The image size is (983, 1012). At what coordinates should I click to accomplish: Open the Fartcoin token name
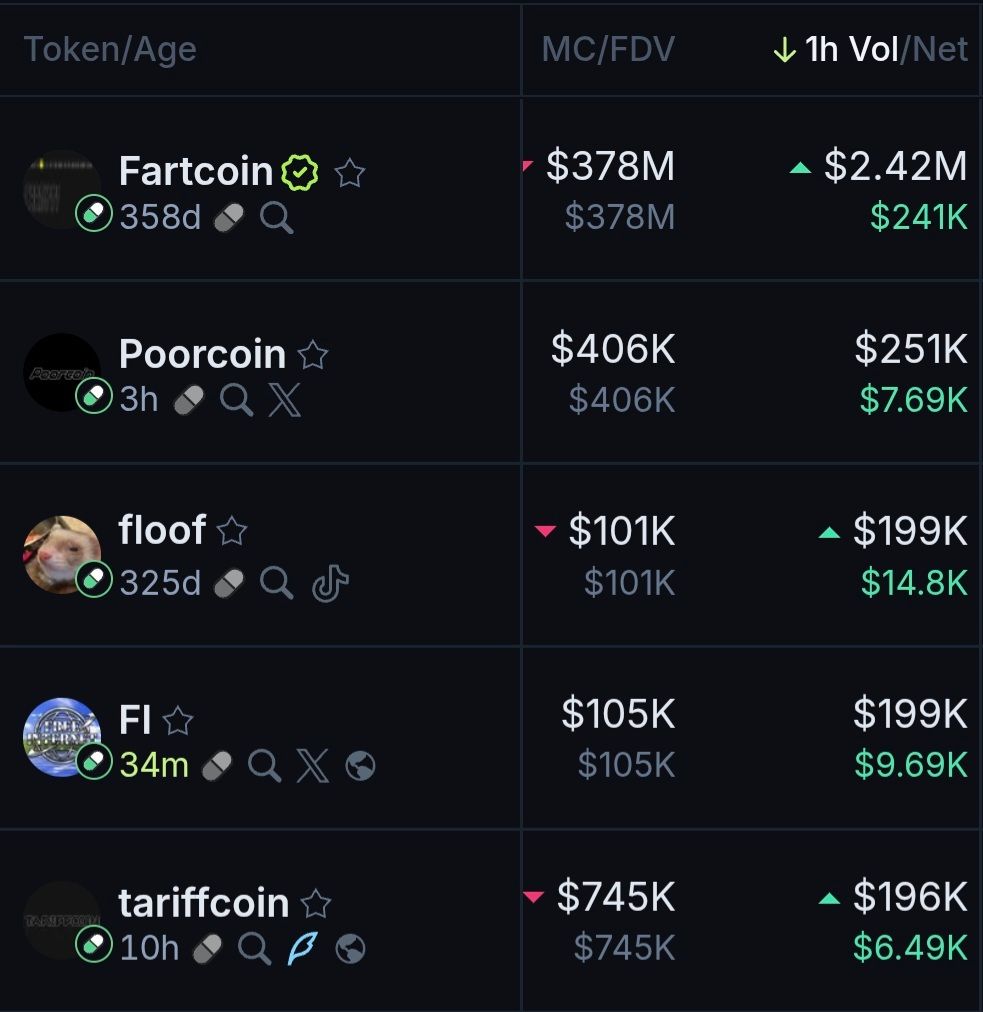click(x=196, y=171)
